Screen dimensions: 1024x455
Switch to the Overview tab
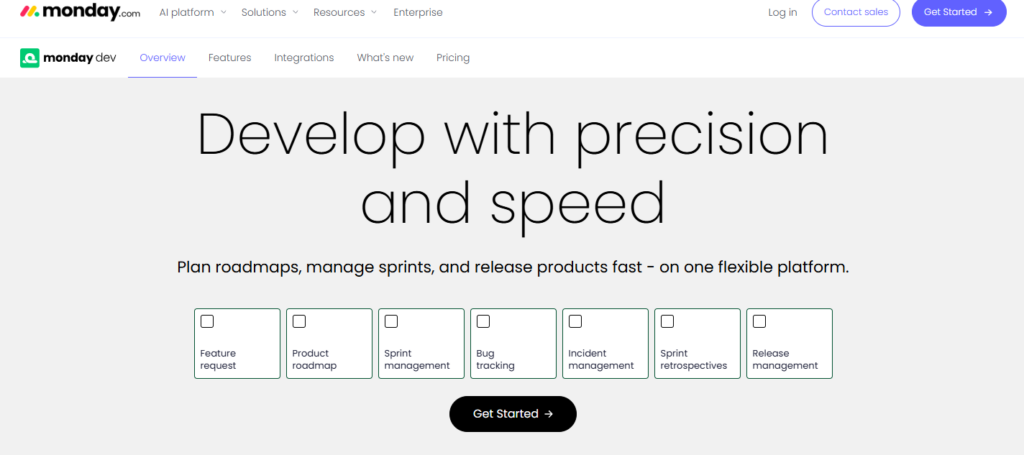click(163, 57)
